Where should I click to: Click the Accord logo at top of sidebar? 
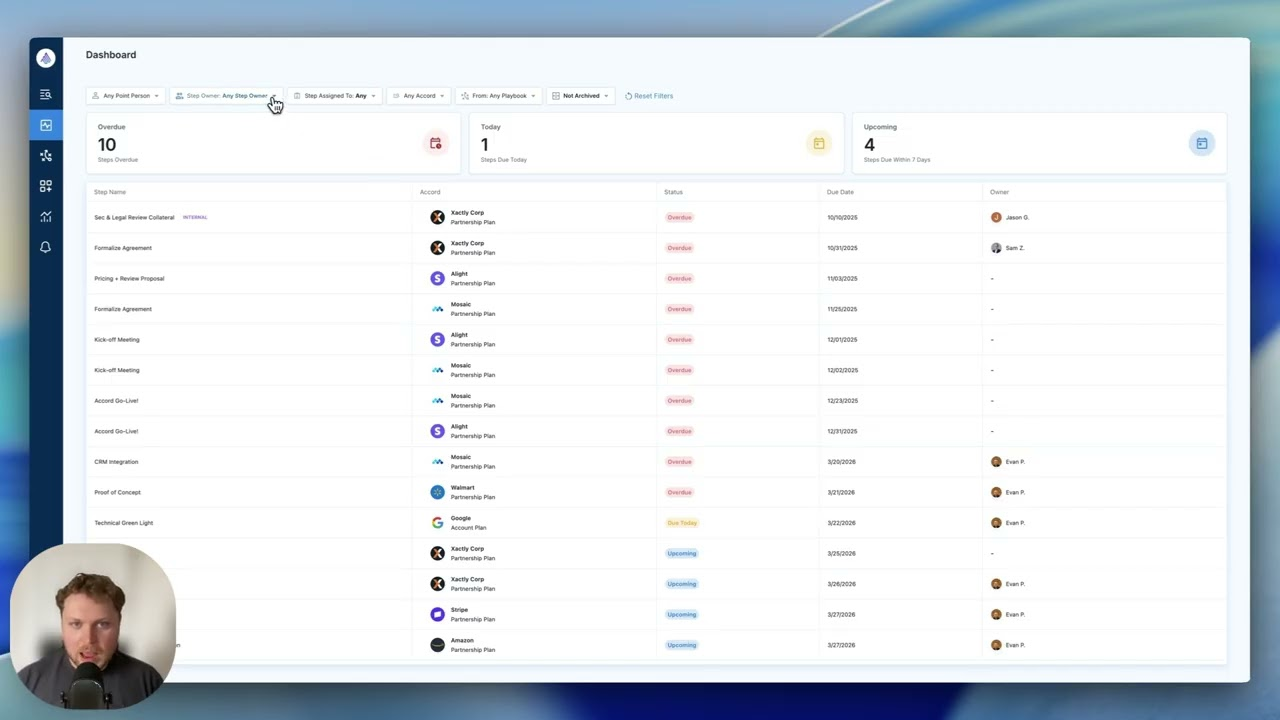coord(45,58)
